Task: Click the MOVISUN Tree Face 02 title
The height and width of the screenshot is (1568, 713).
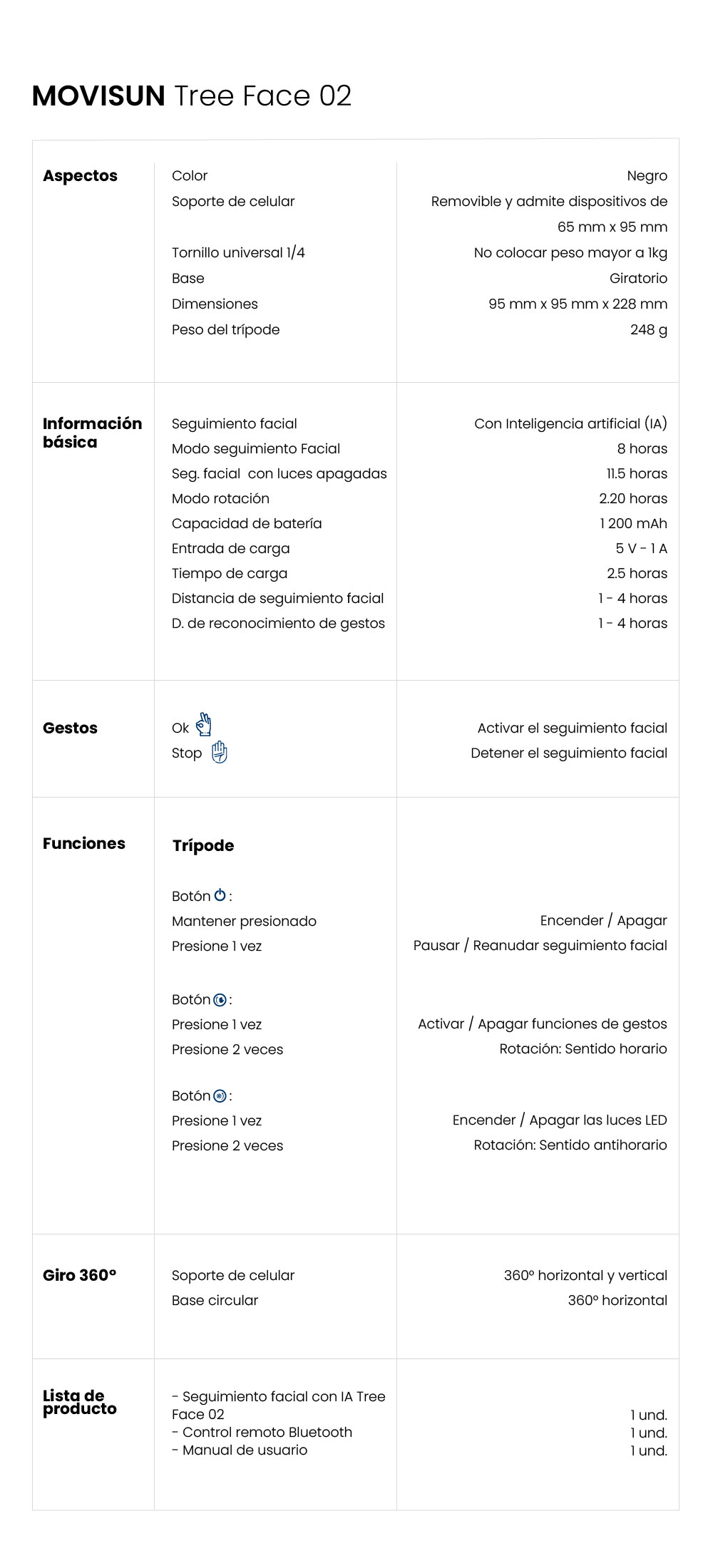Action: click(x=192, y=96)
